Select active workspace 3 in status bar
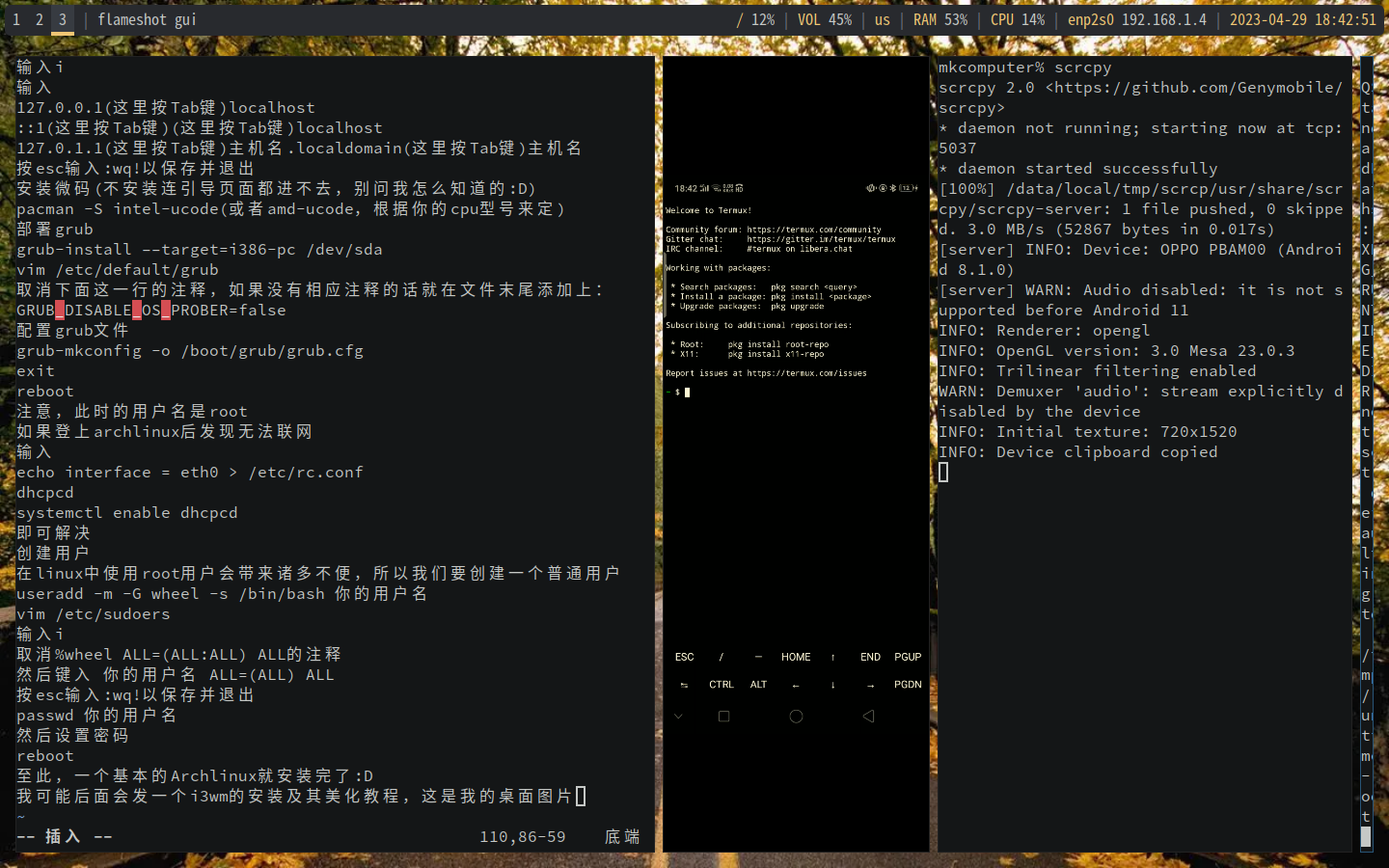 63,19
